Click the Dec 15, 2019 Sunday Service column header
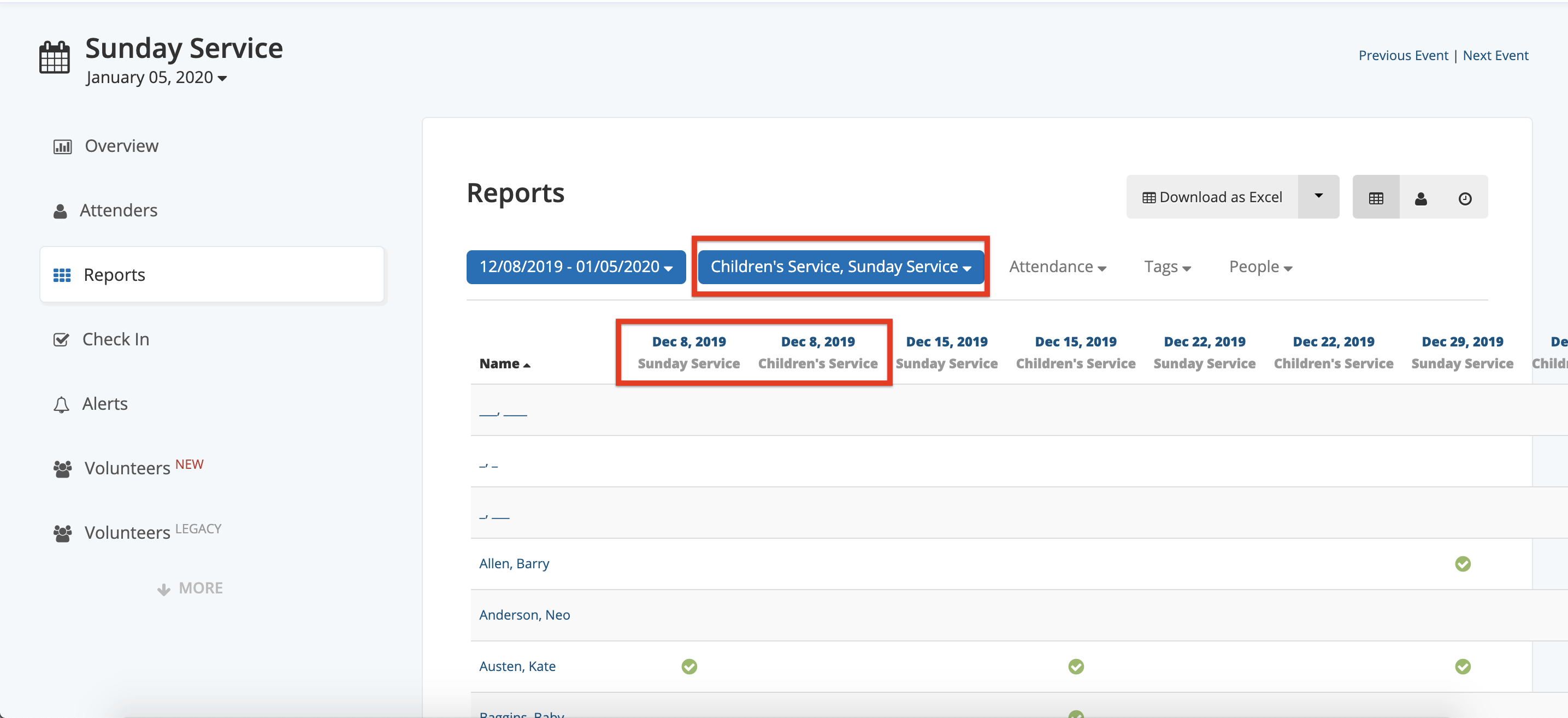Screen dimensions: 1568x718 pos(946,352)
